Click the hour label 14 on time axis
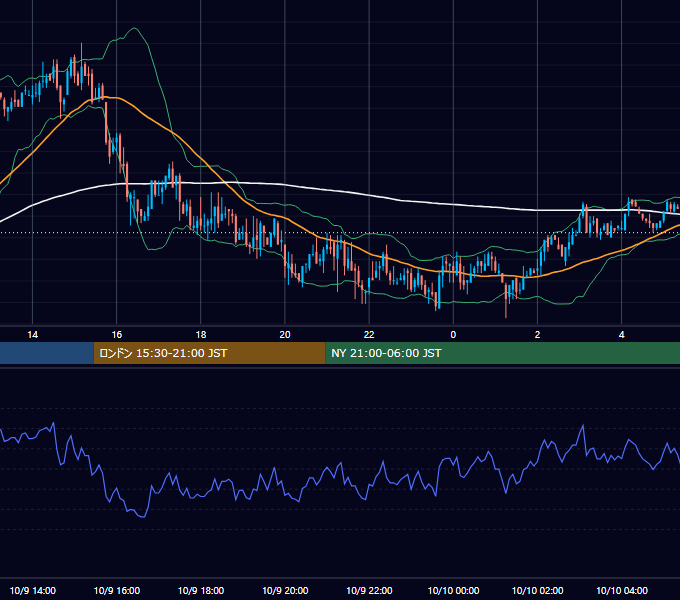Viewport: 680px width, 600px height. [33, 334]
